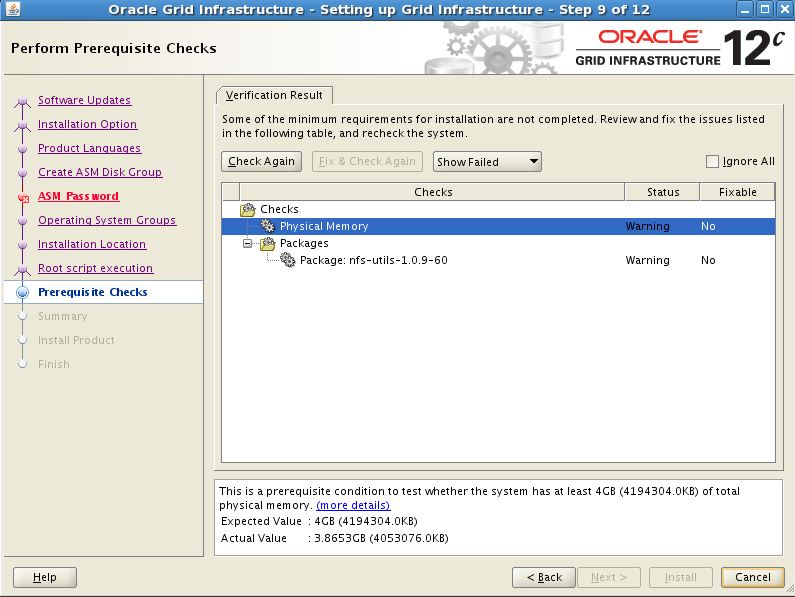This screenshot has width=795, height=597.
Task: Click the Checks folder gear icon
Action: point(248,209)
